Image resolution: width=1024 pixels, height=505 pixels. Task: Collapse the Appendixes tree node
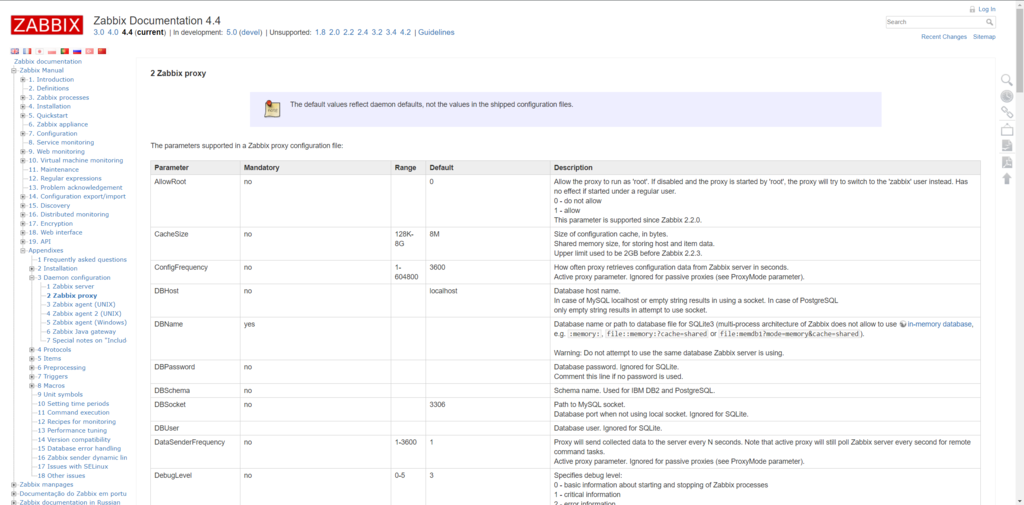[x=23, y=251]
